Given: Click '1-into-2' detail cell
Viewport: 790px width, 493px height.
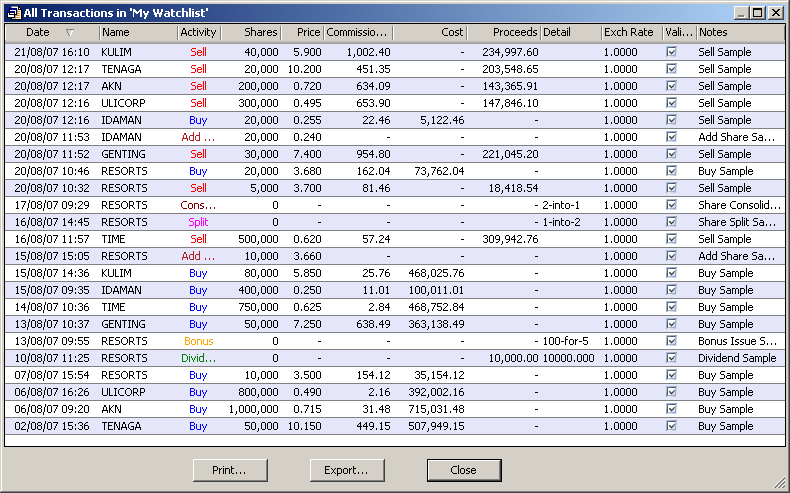Looking at the screenshot, I should [x=561, y=222].
